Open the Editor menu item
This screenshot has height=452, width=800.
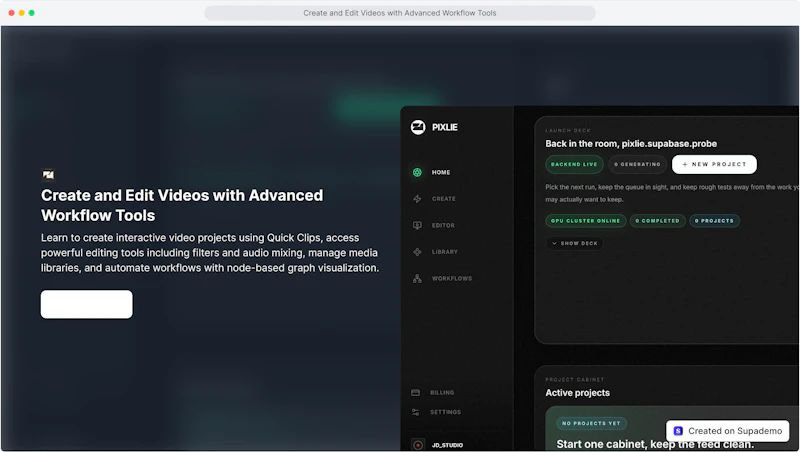443,225
